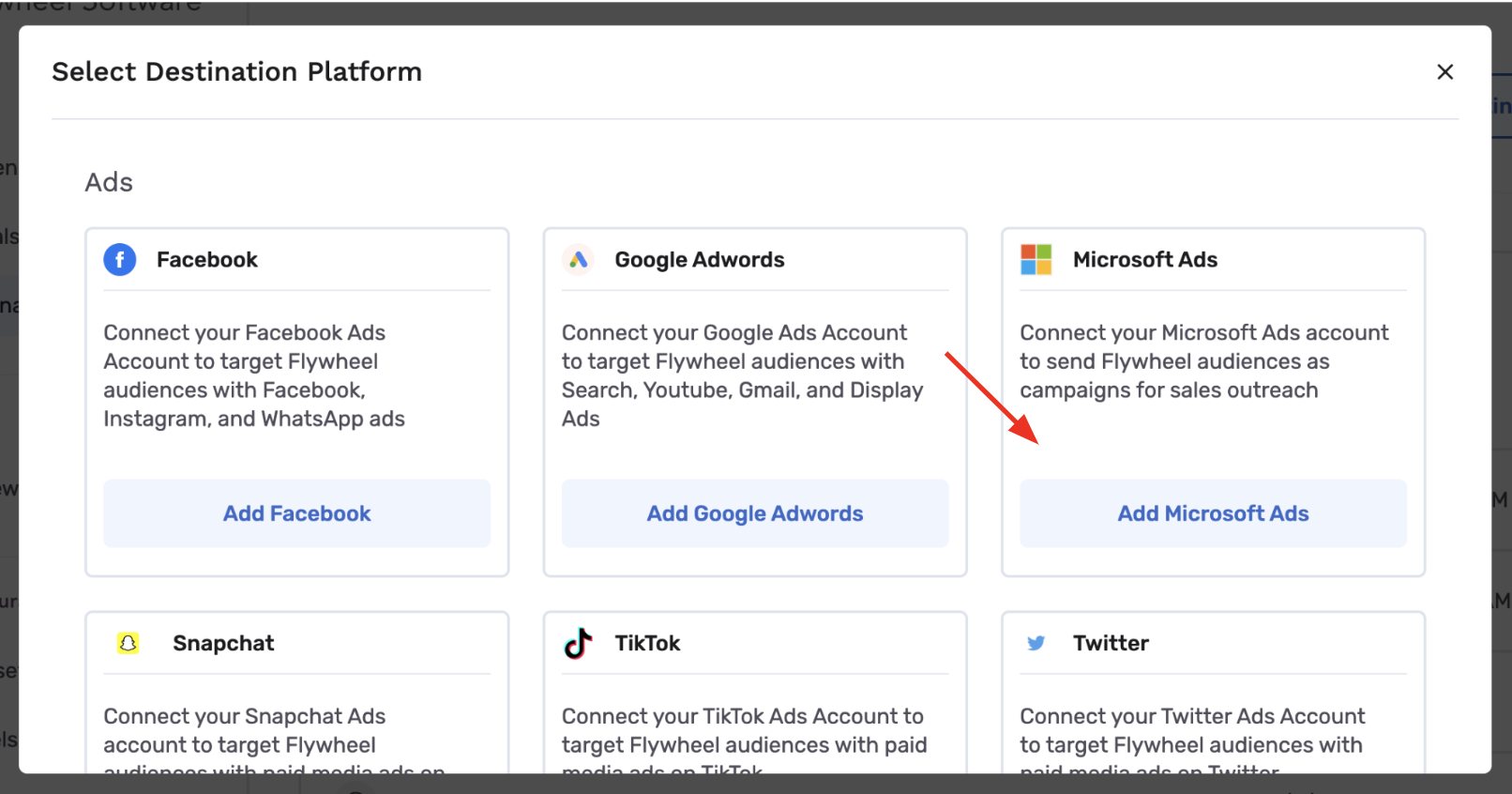Click the Twitter bird icon
Viewport: 1512px width, 794px height.
tap(1036, 643)
